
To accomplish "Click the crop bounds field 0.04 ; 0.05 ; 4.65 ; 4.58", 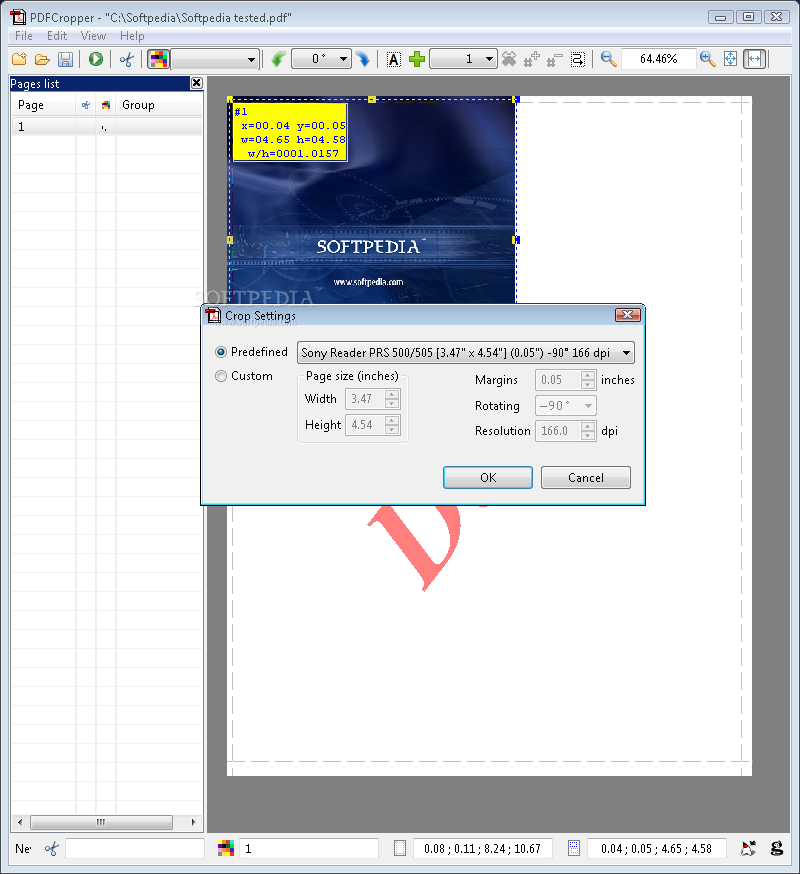I will pyautogui.click(x=656, y=849).
